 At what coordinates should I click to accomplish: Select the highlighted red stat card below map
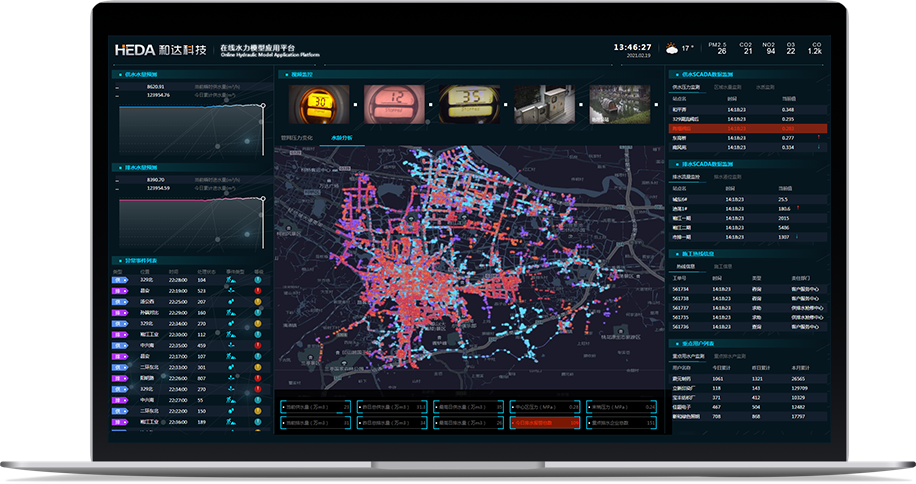[548, 423]
